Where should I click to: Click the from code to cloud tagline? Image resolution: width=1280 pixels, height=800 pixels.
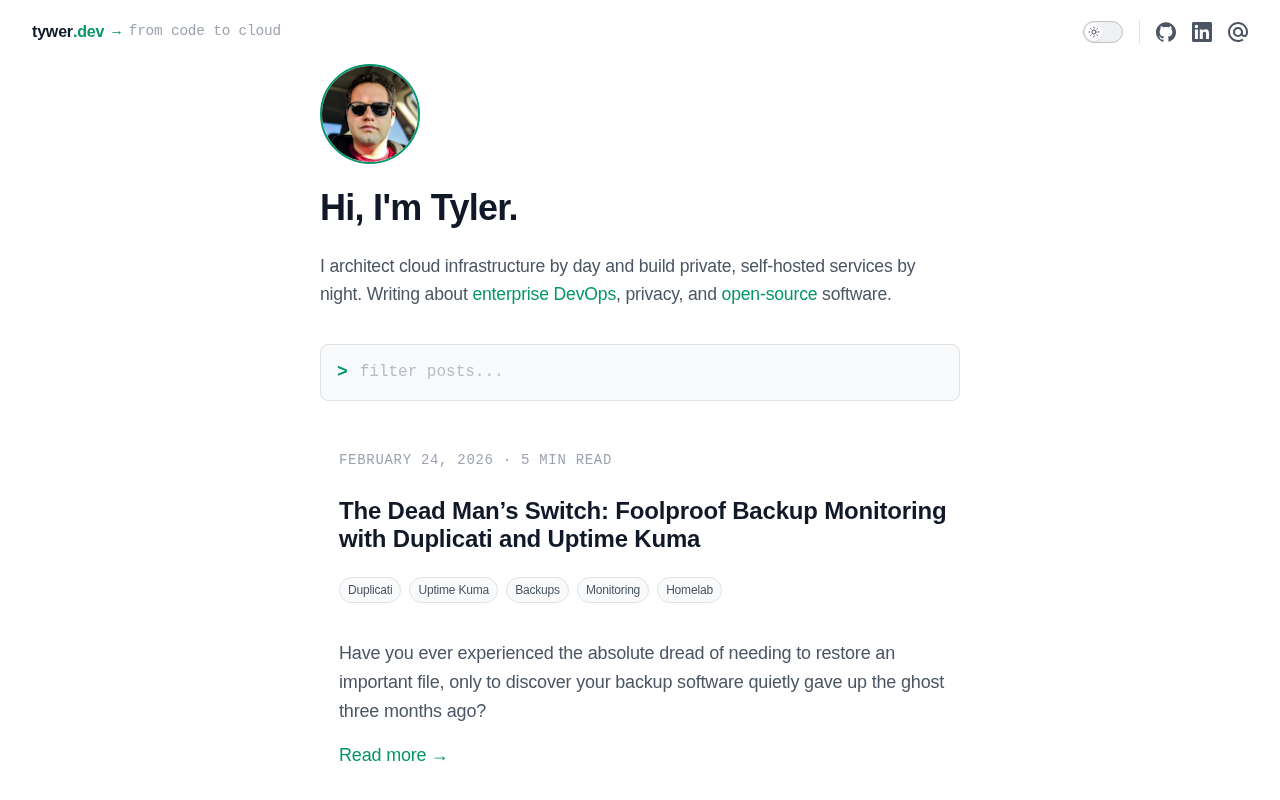[205, 31]
